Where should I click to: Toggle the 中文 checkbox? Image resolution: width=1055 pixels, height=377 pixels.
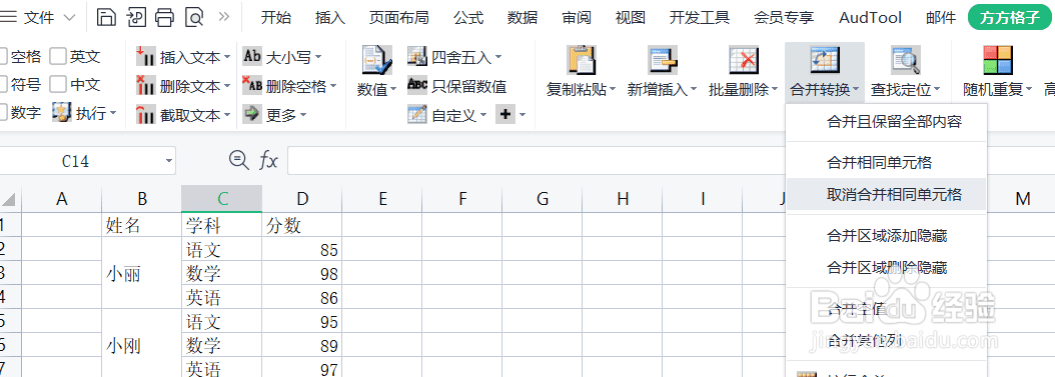[x=58, y=84]
